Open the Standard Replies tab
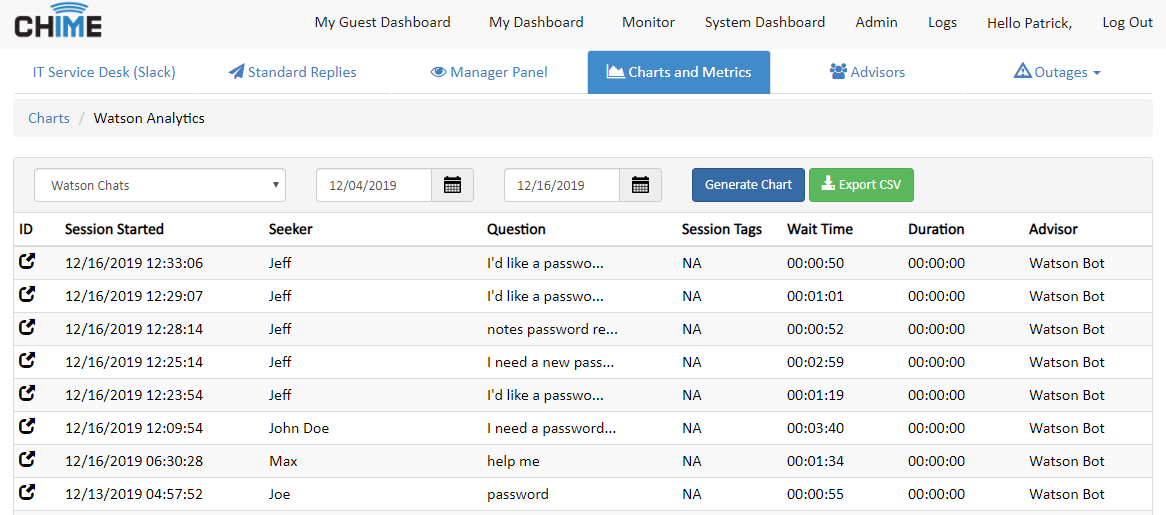This screenshot has width=1166, height=515. pyautogui.click(x=292, y=72)
